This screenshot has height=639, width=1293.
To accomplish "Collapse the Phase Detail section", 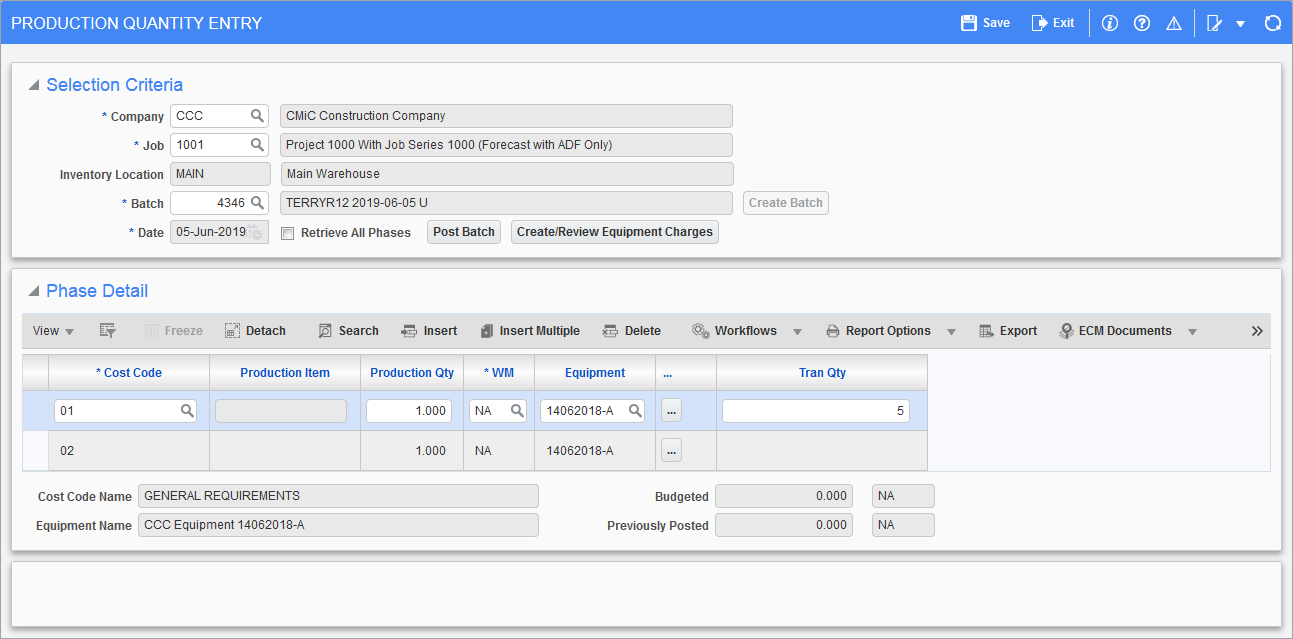I will (x=32, y=290).
